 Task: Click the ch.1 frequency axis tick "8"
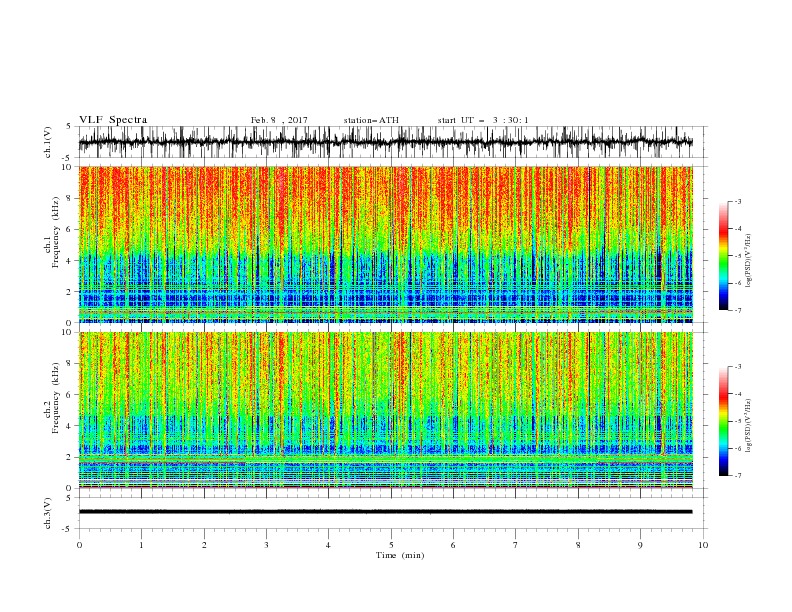[x=71, y=198]
